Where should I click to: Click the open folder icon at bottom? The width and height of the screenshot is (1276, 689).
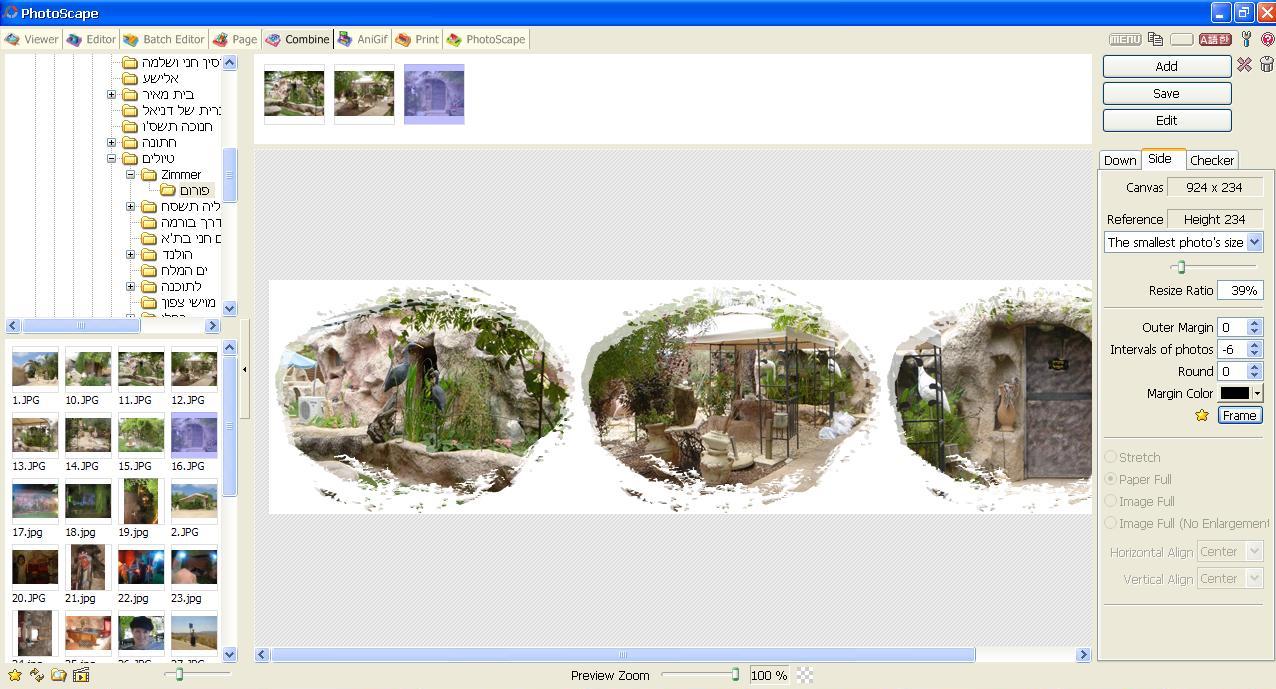click(x=59, y=675)
